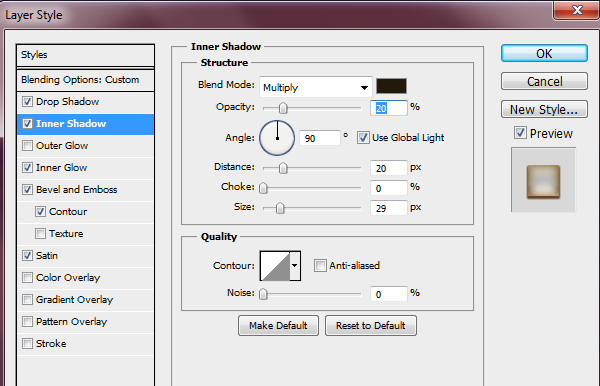Viewport: 600px width, 386px height.
Task: Click the Opacity slider handle
Action: [283, 108]
